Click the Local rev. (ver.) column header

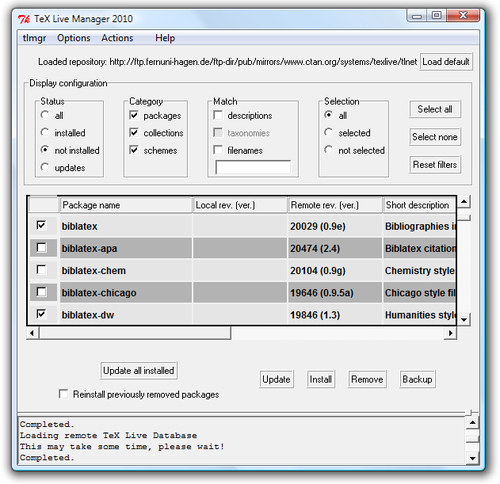pos(240,205)
